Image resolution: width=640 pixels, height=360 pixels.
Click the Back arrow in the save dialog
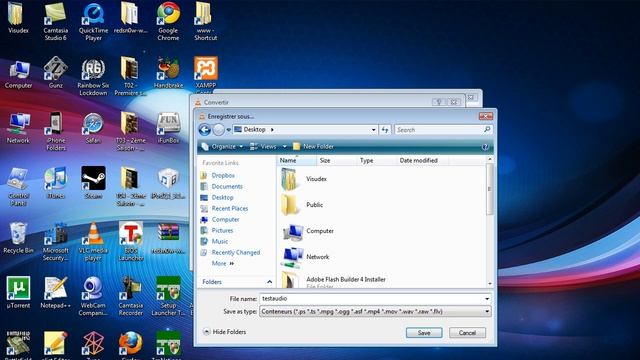pyautogui.click(x=204, y=130)
